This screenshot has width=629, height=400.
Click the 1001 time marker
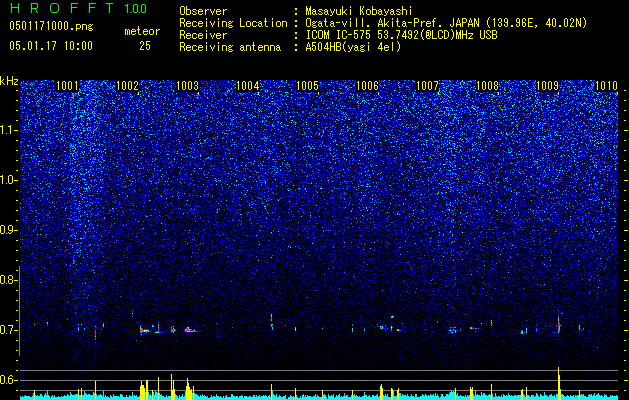point(67,85)
